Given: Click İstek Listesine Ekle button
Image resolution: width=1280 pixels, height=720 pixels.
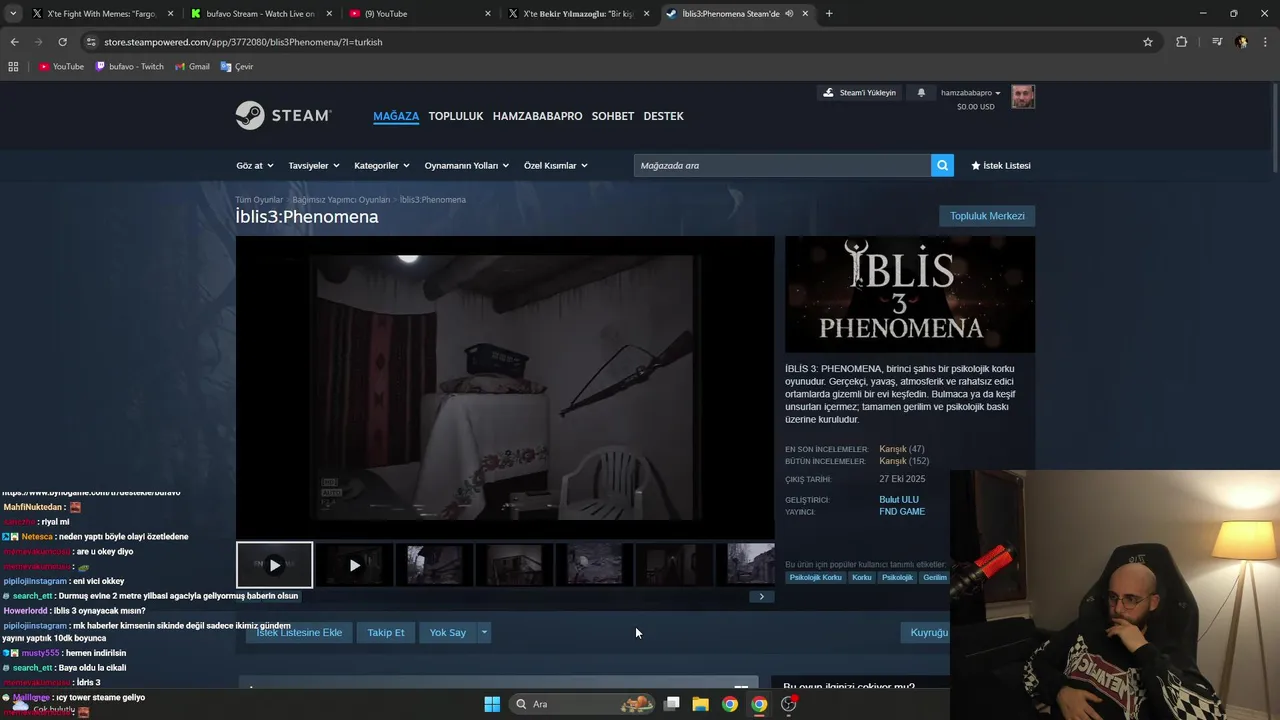Looking at the screenshot, I should (x=299, y=632).
